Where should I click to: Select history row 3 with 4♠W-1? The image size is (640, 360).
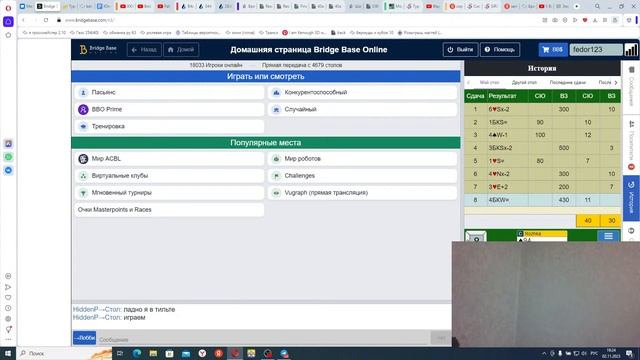pyautogui.click(x=542, y=135)
